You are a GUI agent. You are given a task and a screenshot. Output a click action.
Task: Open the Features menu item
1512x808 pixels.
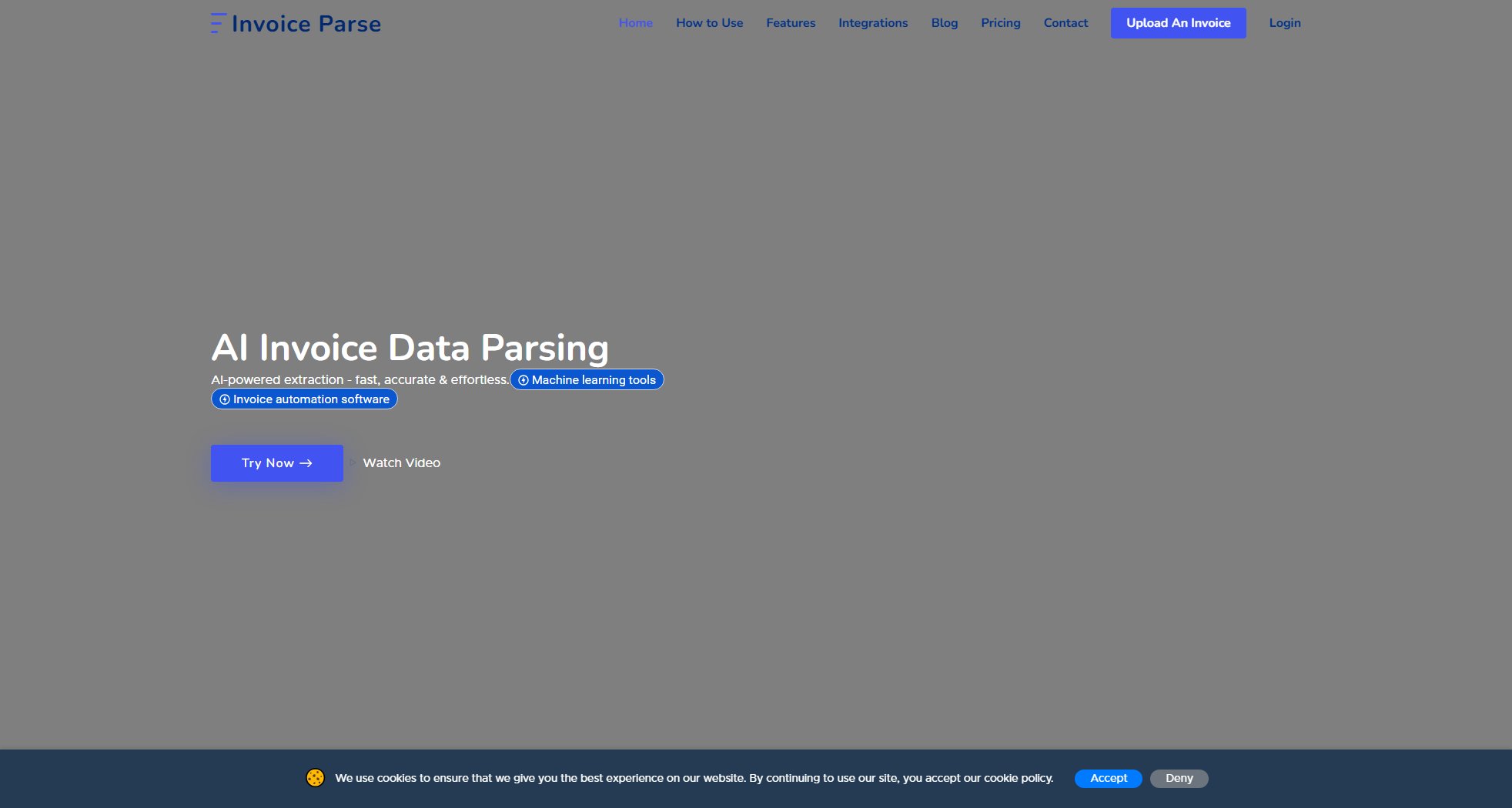791,23
